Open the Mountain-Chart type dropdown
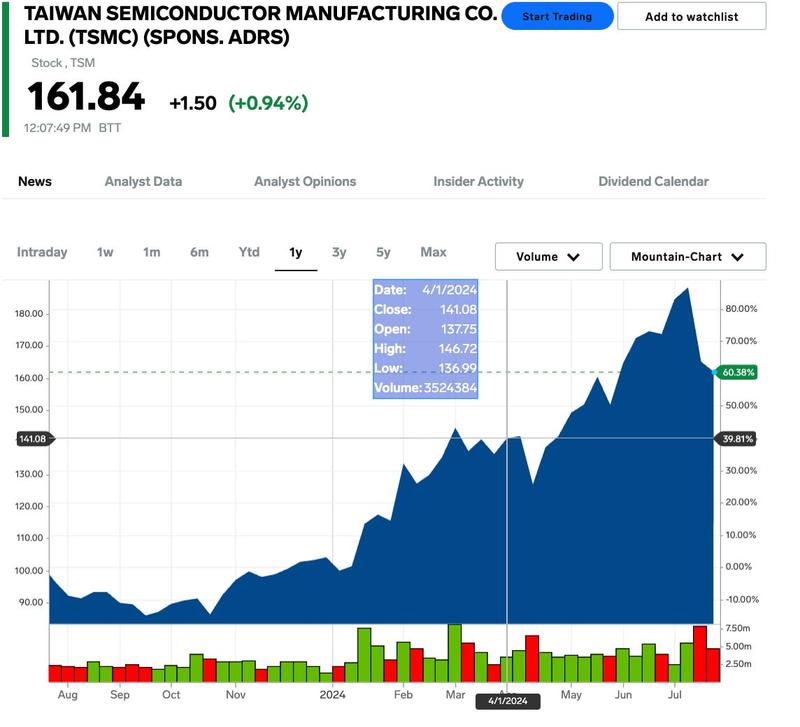 click(x=688, y=257)
